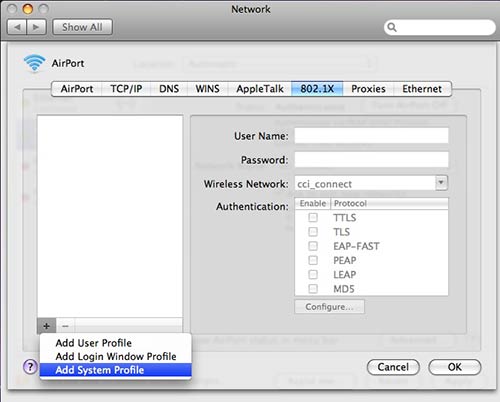Viewport: 500px width, 402px height.
Task: Go to the Proxies tab
Action: click(x=368, y=89)
